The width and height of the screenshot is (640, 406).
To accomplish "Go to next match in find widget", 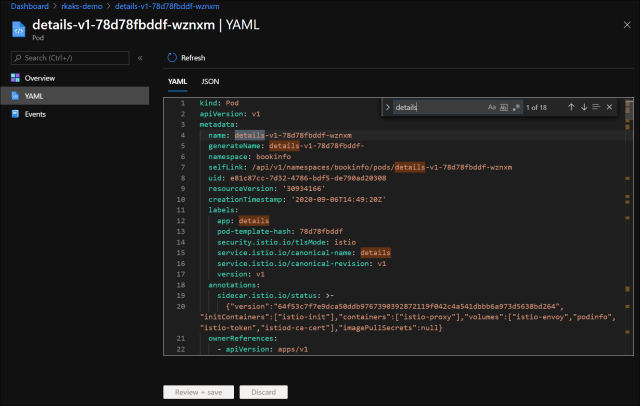I will (x=584, y=107).
